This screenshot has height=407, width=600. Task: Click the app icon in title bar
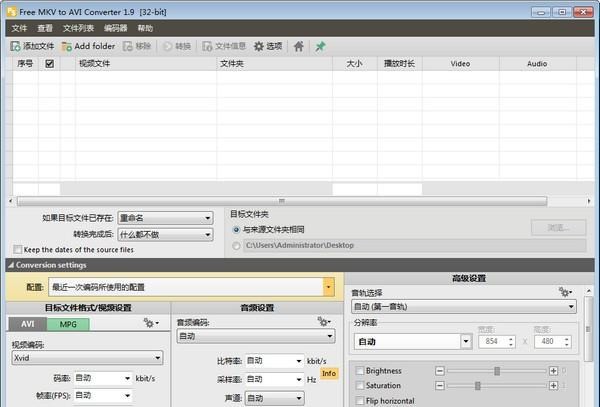pyautogui.click(x=12, y=12)
